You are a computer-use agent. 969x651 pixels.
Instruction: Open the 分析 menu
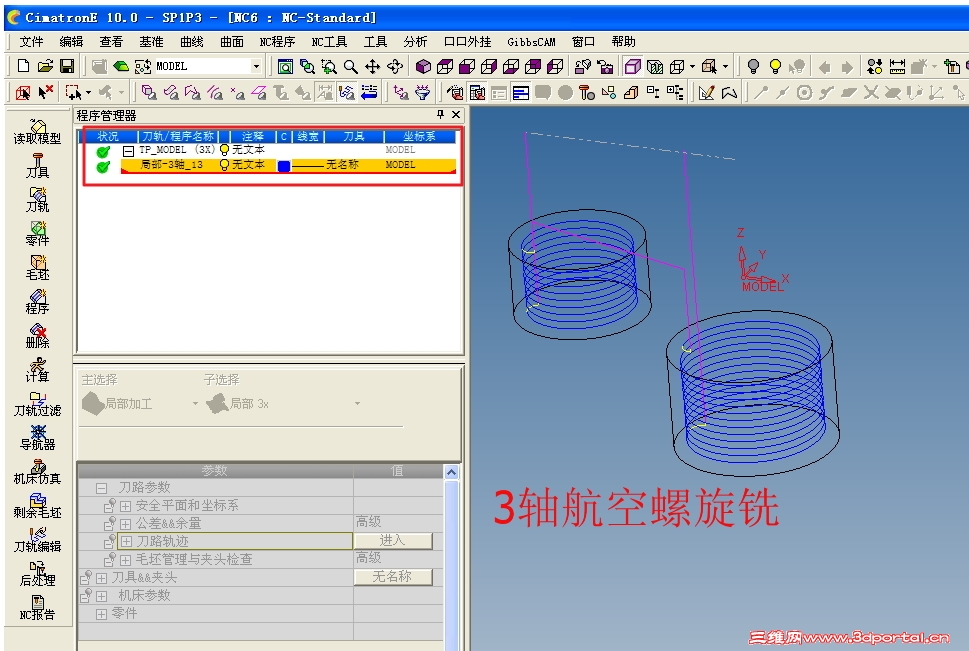415,41
